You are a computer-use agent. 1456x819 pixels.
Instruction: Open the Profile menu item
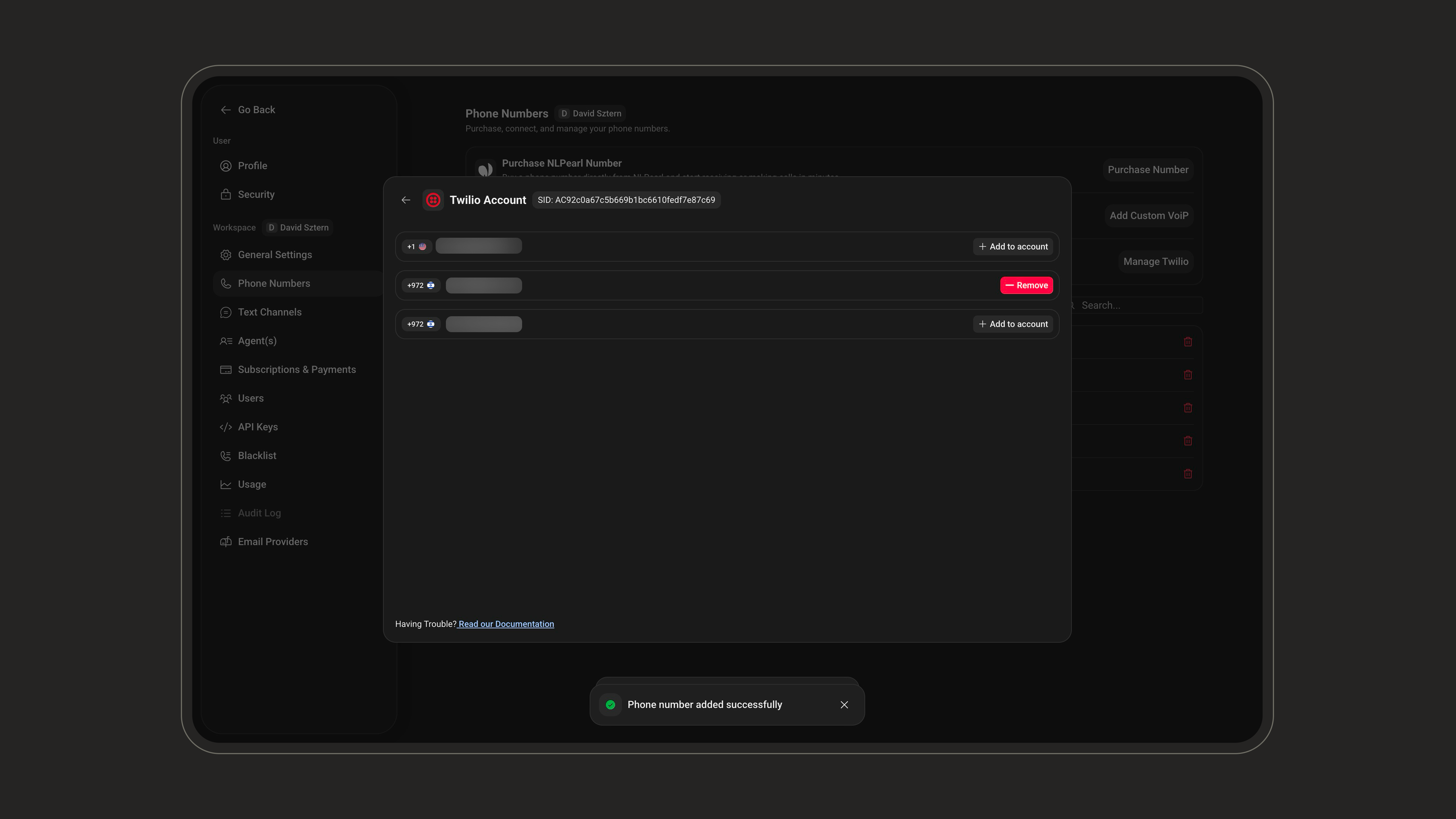coord(298,166)
